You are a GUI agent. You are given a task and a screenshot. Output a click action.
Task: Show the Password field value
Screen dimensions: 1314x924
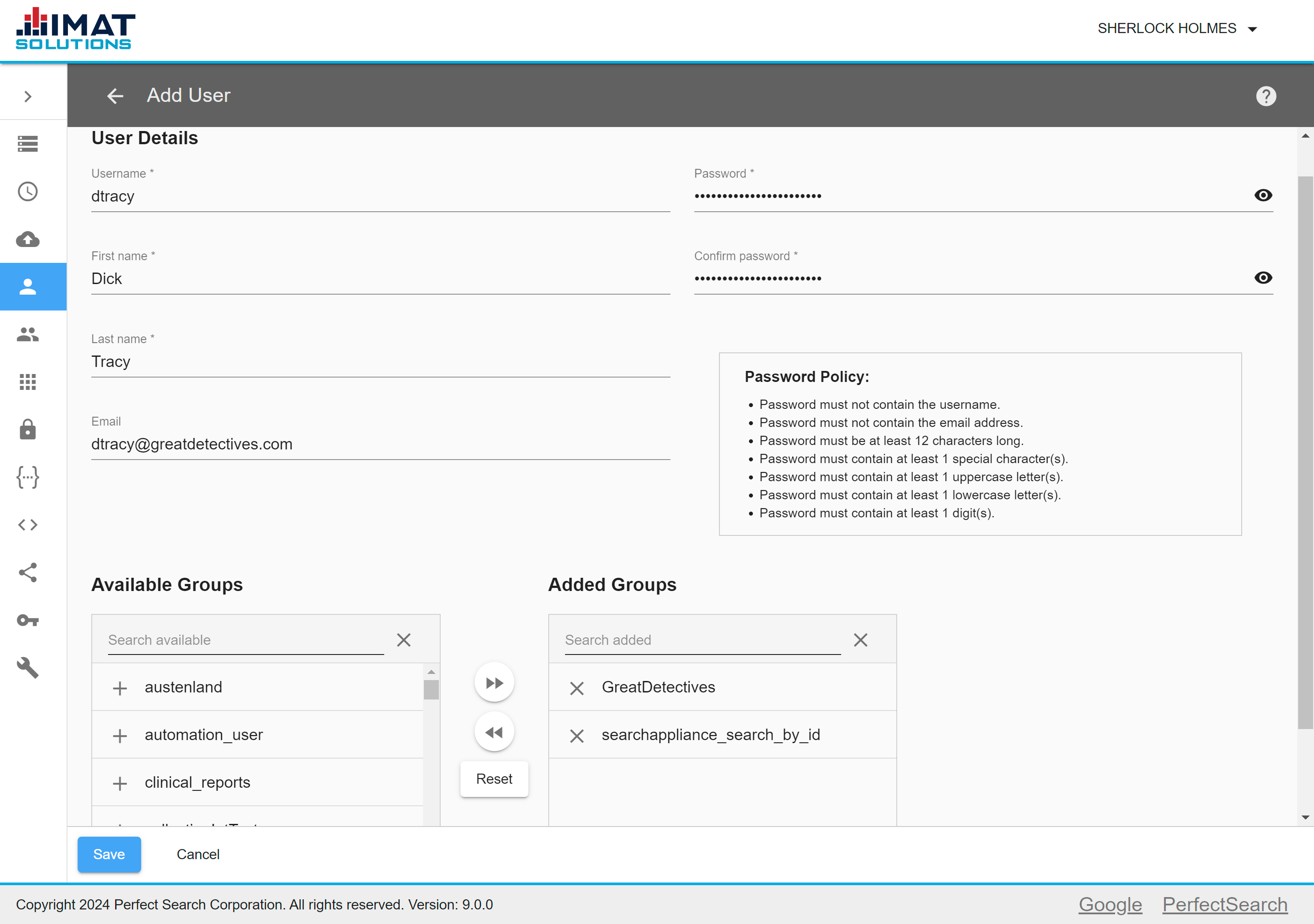coord(1263,195)
